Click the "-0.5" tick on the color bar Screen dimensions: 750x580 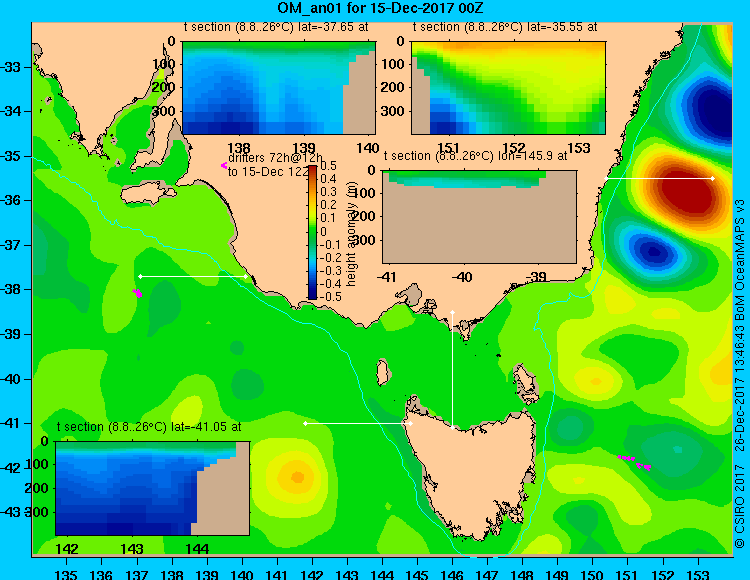[x=330, y=296]
